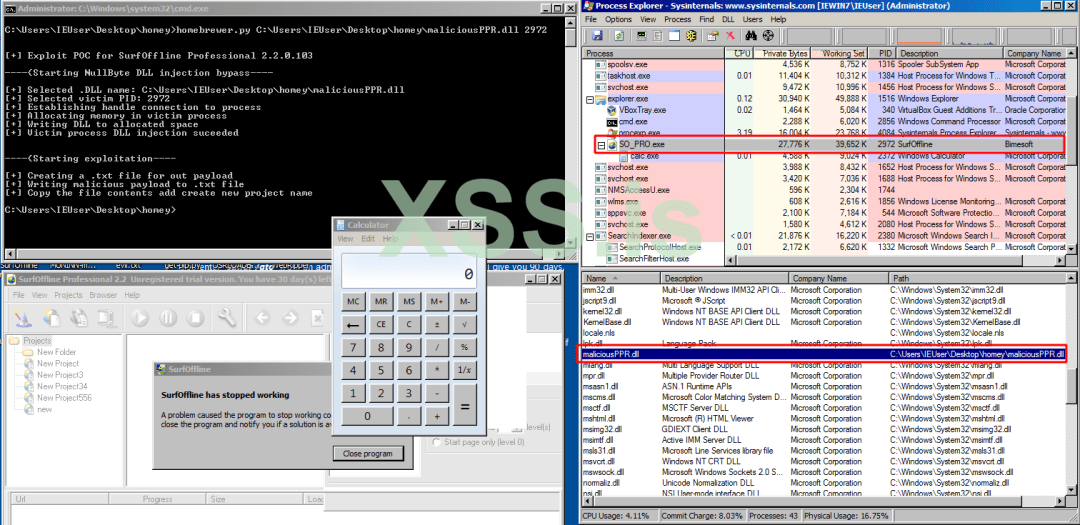Click the browser Forward arrow icon in SurfOffline
Screen dimensions: 1080x525
pos(290,318)
